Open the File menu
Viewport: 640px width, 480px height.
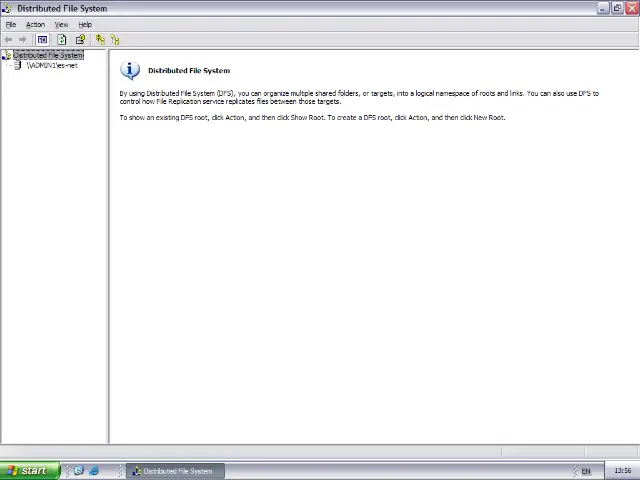point(11,25)
